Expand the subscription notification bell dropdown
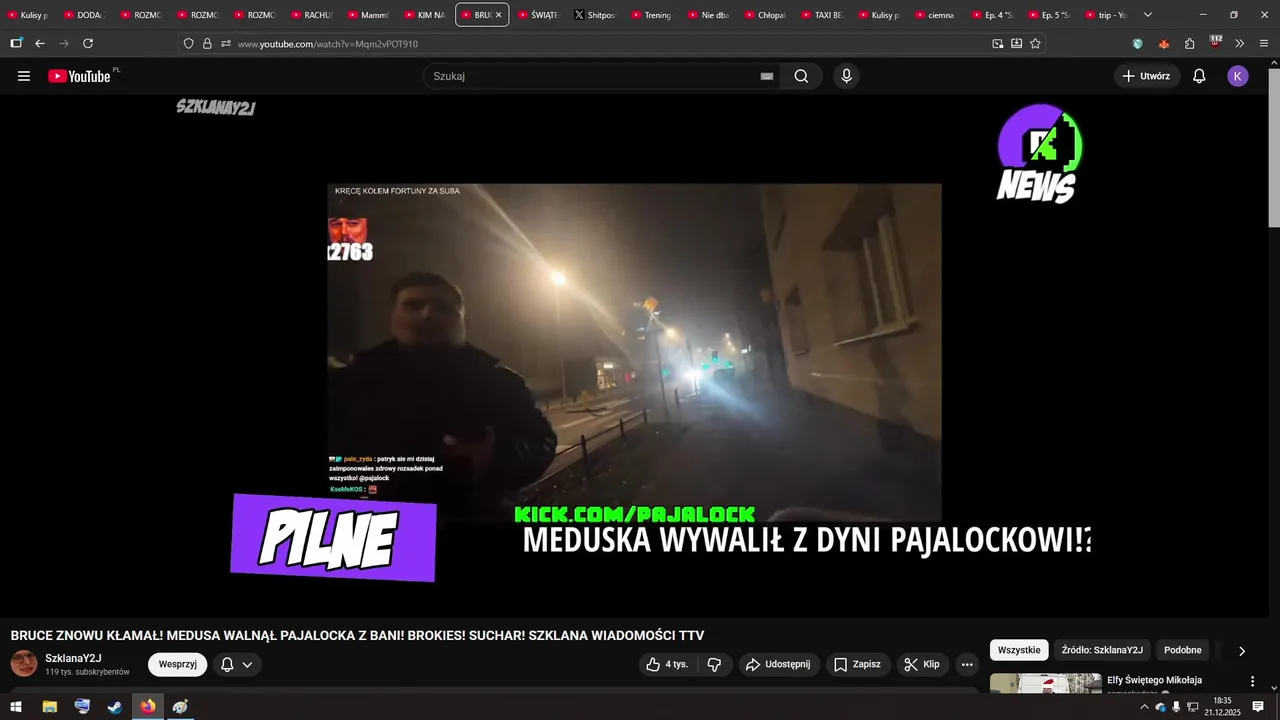The width and height of the screenshot is (1280, 720). point(237,664)
